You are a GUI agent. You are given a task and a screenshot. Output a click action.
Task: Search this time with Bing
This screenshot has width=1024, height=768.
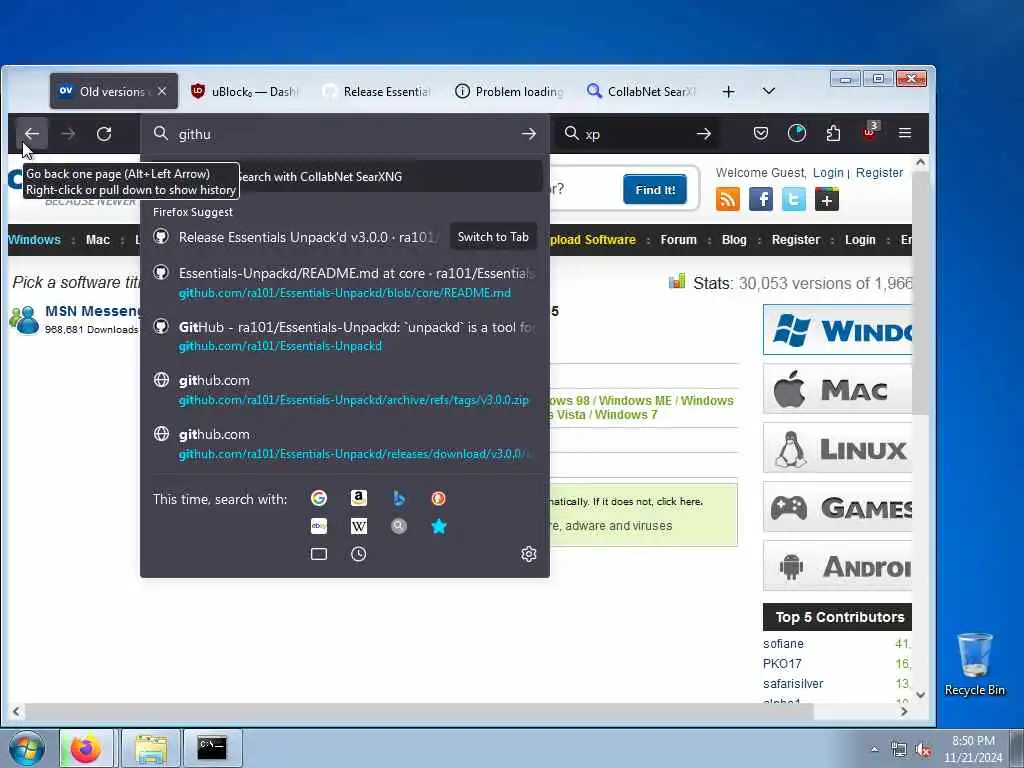pos(398,498)
